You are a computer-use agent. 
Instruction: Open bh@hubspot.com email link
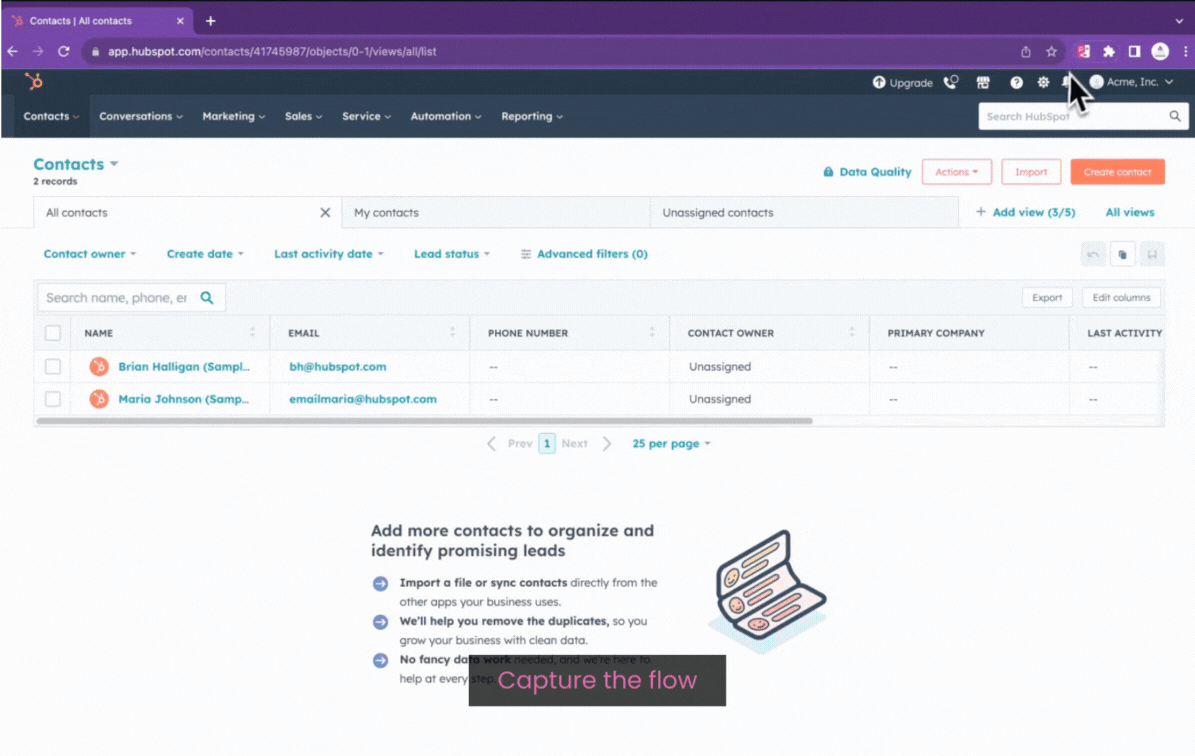coord(338,367)
